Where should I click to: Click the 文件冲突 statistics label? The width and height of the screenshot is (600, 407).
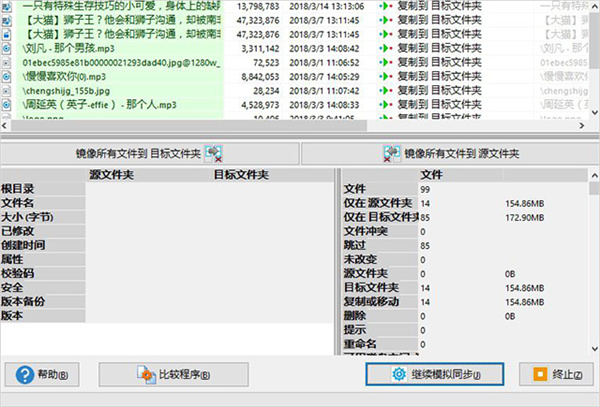tap(366, 231)
